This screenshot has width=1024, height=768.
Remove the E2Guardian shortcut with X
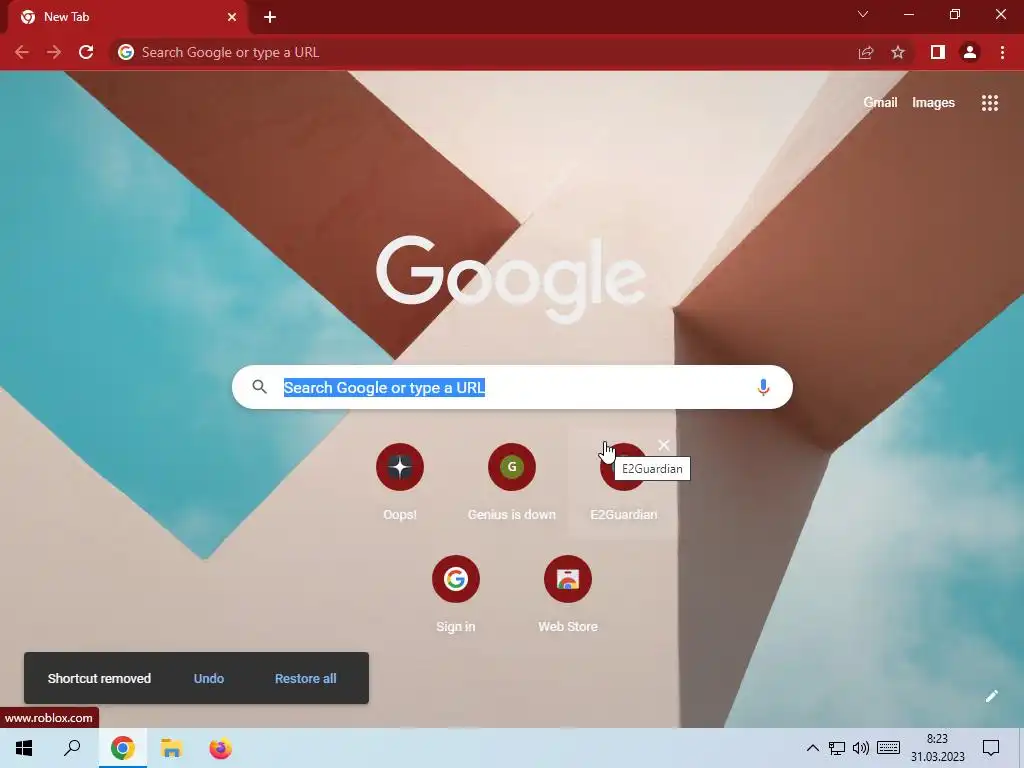664,445
